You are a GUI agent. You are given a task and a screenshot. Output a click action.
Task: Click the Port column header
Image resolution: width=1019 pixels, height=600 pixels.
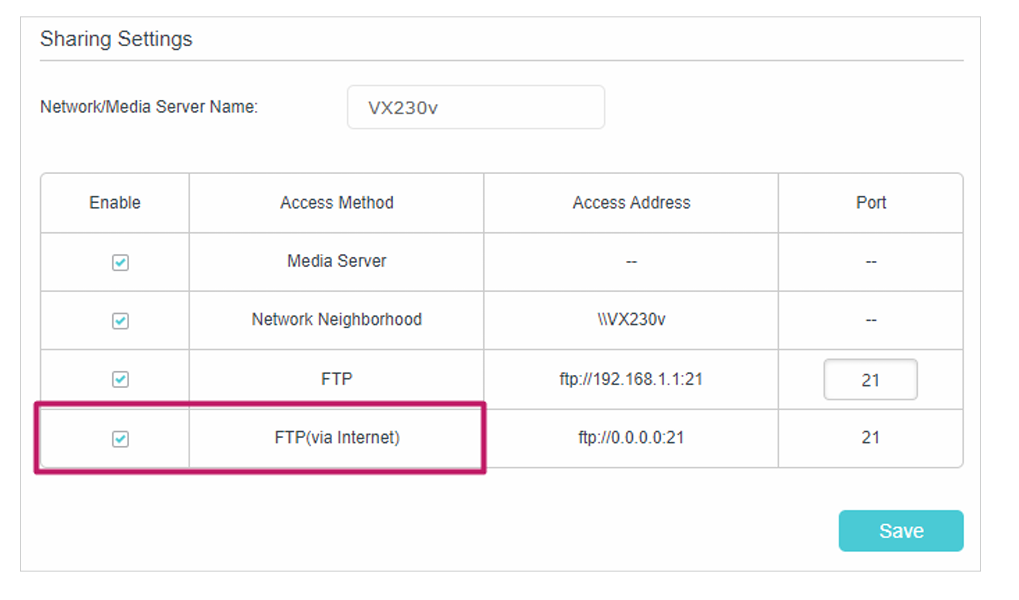click(x=869, y=202)
